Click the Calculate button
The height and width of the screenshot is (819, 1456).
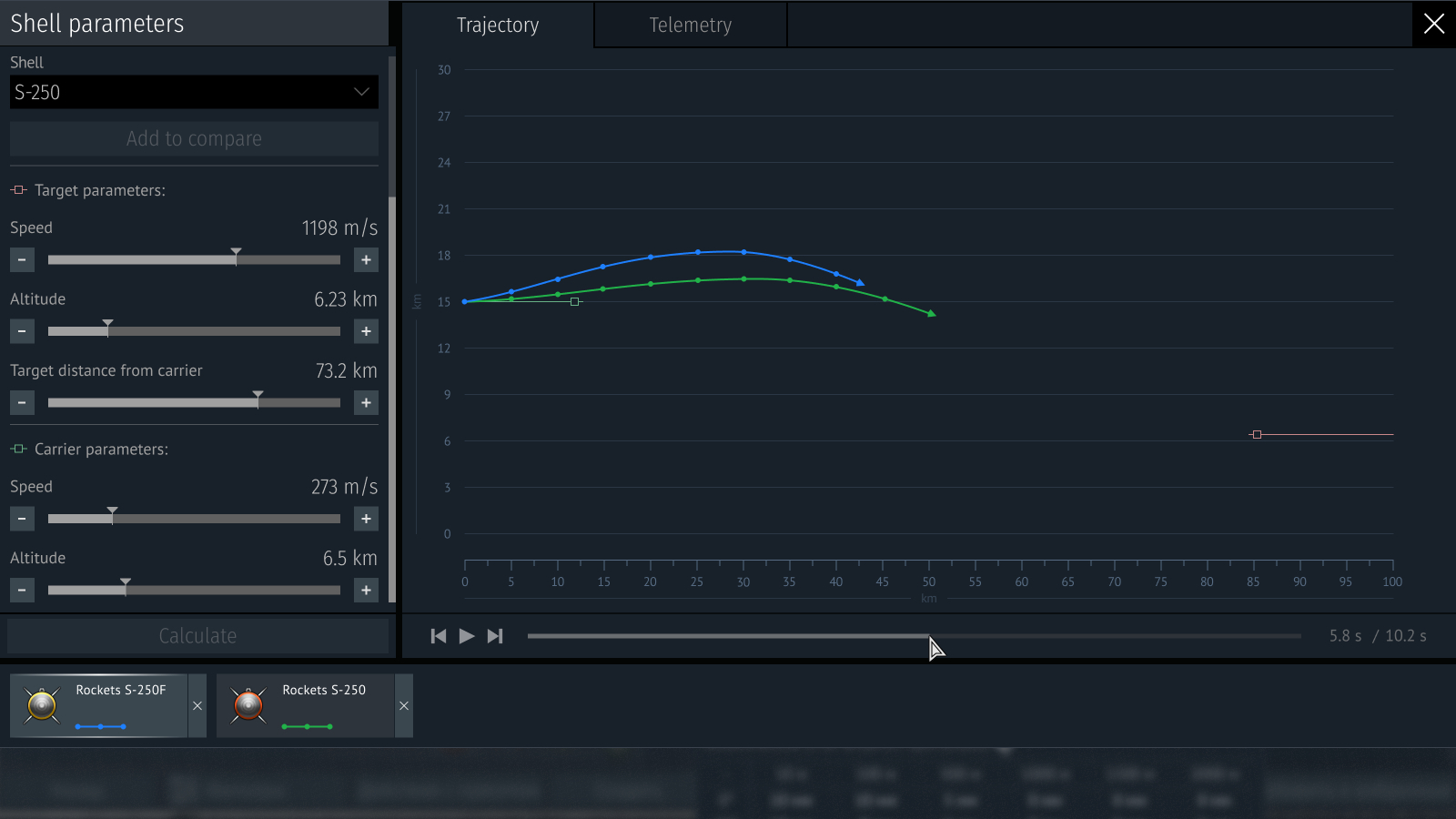(x=197, y=636)
